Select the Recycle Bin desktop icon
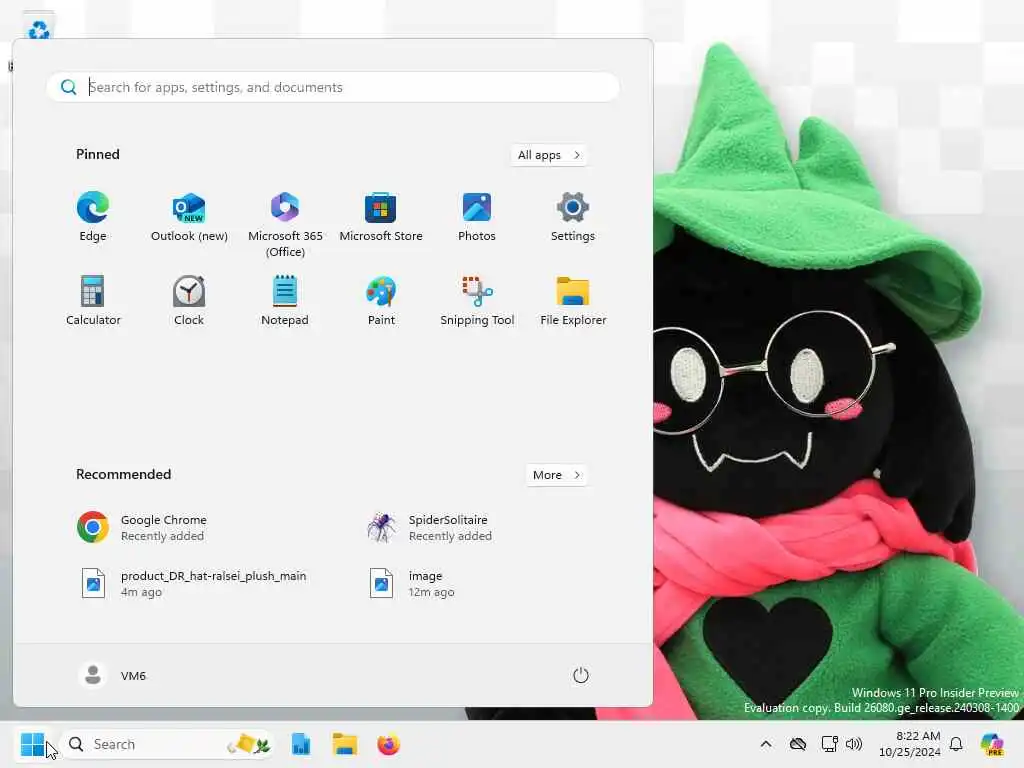 click(39, 28)
